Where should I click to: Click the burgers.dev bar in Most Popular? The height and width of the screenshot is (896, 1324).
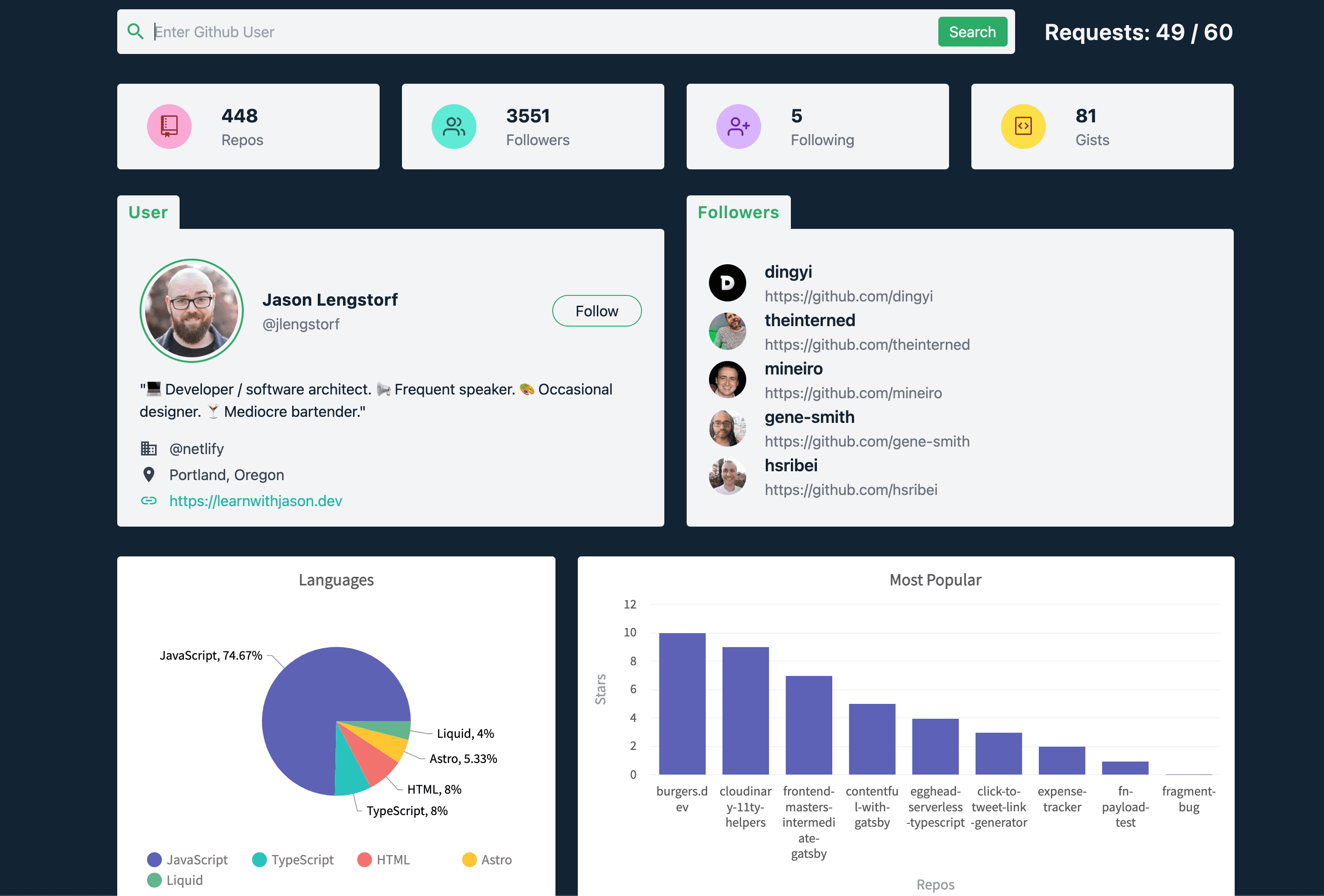tap(682, 703)
